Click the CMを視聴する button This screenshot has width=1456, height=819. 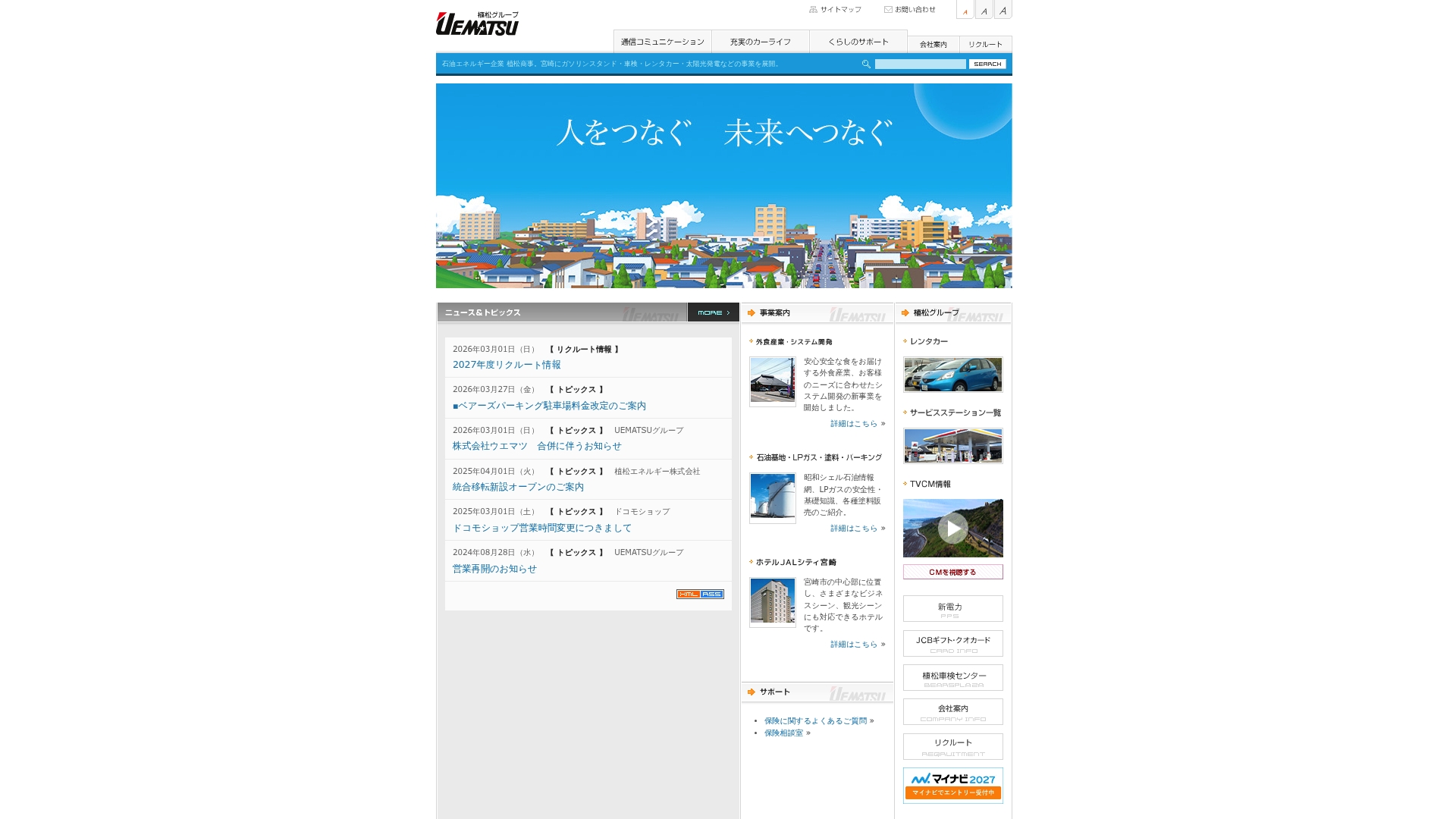pyautogui.click(x=953, y=572)
